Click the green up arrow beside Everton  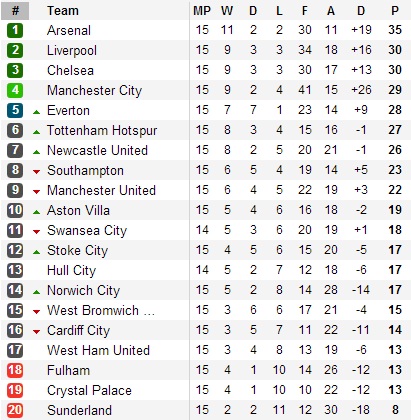click(x=36, y=112)
